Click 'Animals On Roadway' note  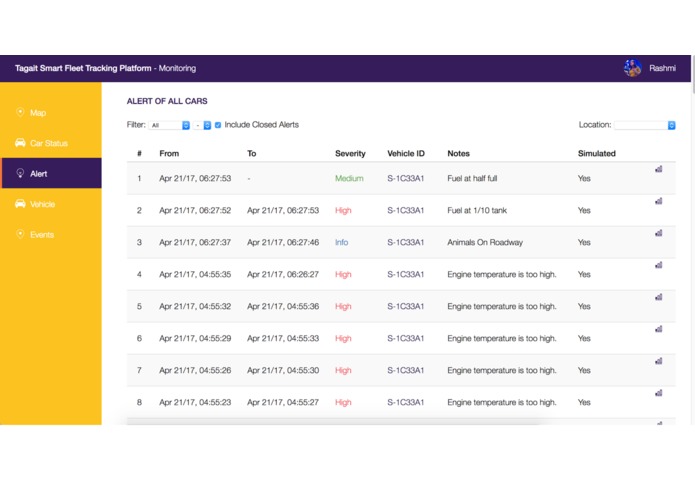(485, 242)
